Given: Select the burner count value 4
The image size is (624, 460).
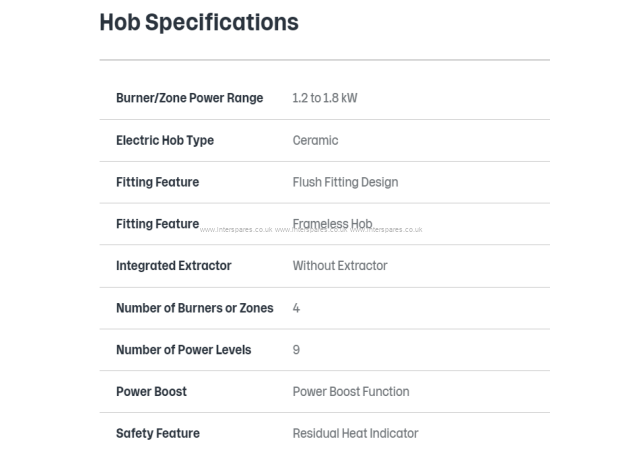Looking at the screenshot, I should 296,308.
